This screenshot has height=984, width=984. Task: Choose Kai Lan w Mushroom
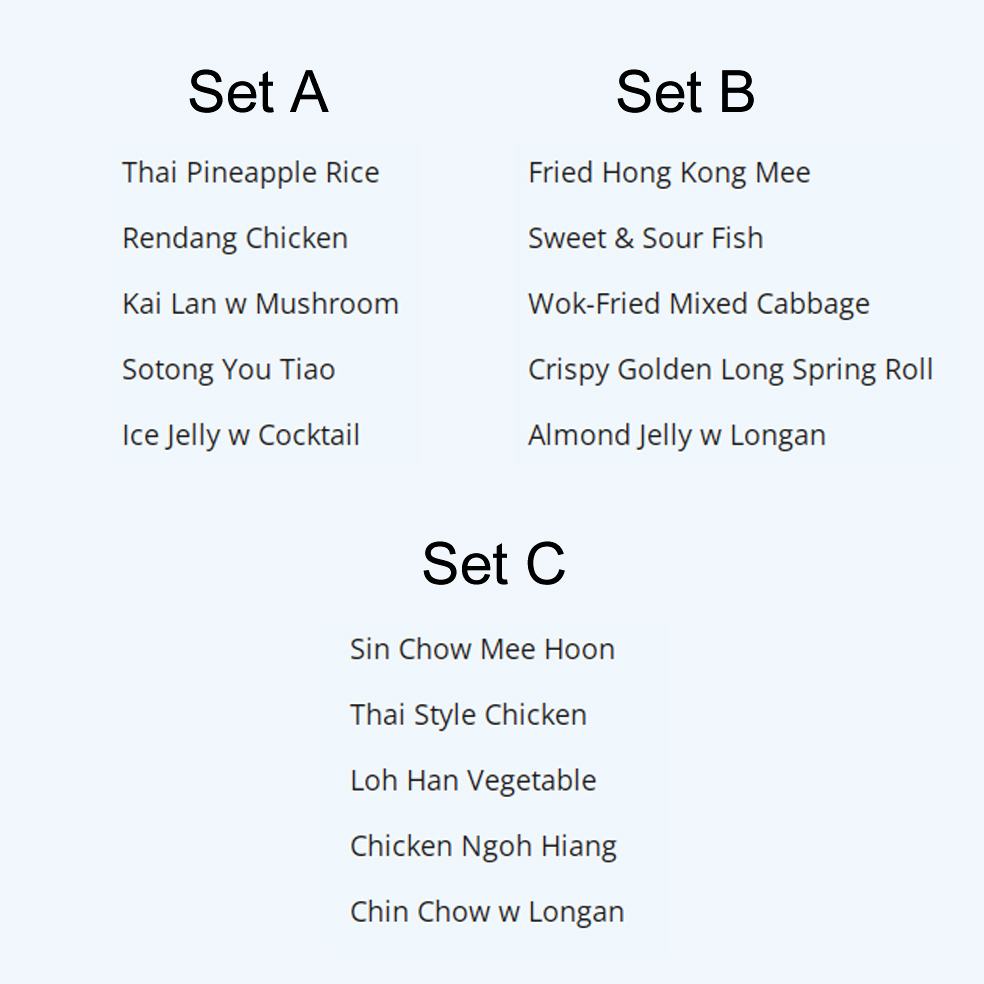pyautogui.click(x=260, y=304)
